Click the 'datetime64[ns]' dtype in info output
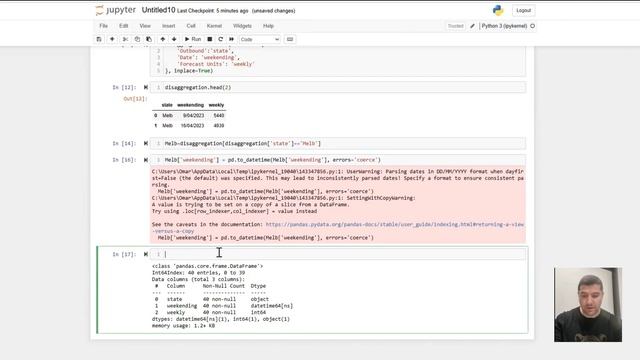Screen dimensions: 640x360 tap(271, 306)
